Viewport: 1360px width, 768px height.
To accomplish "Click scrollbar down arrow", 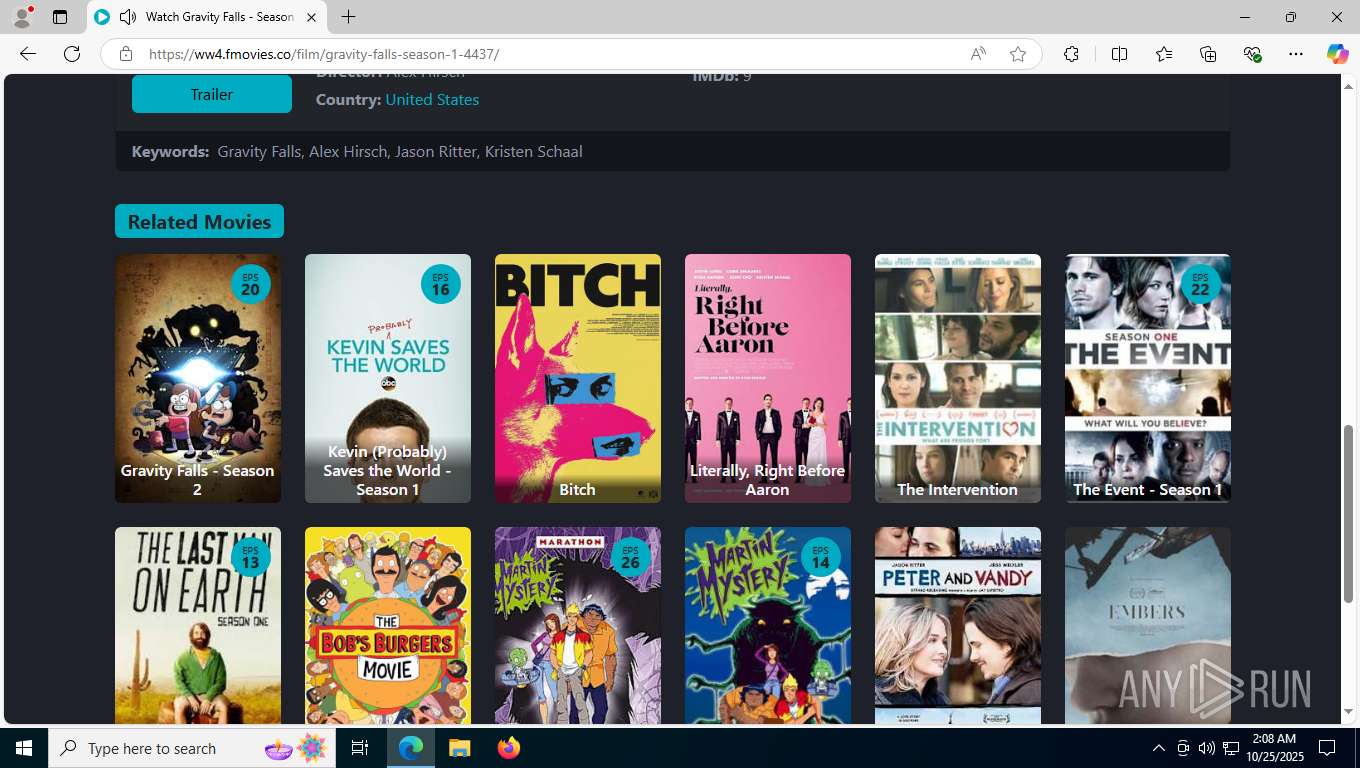I will tap(1349, 712).
